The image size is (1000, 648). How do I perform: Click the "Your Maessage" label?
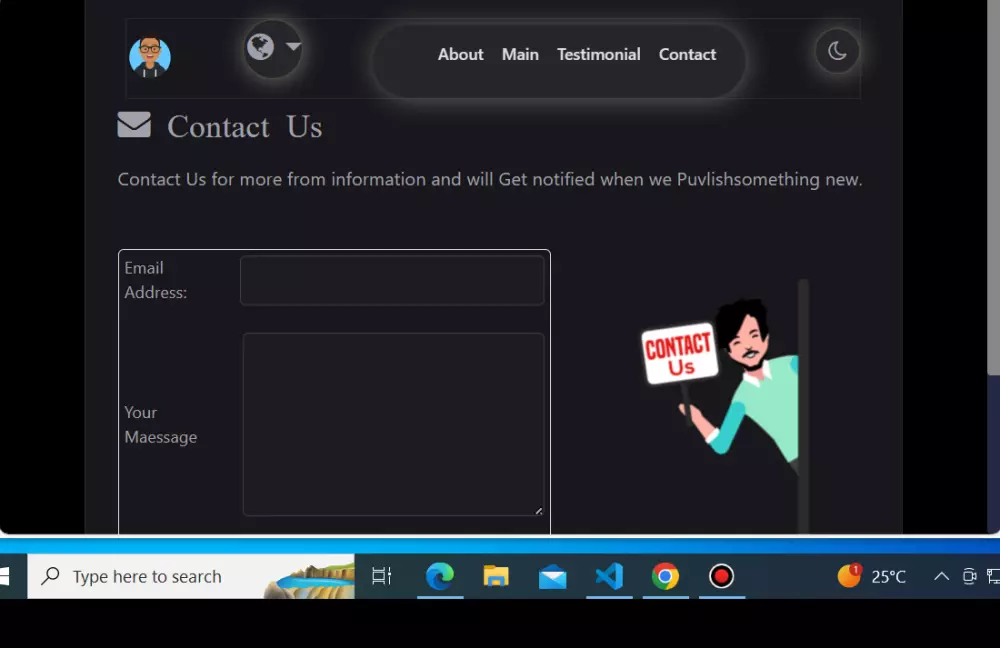pyautogui.click(x=161, y=425)
